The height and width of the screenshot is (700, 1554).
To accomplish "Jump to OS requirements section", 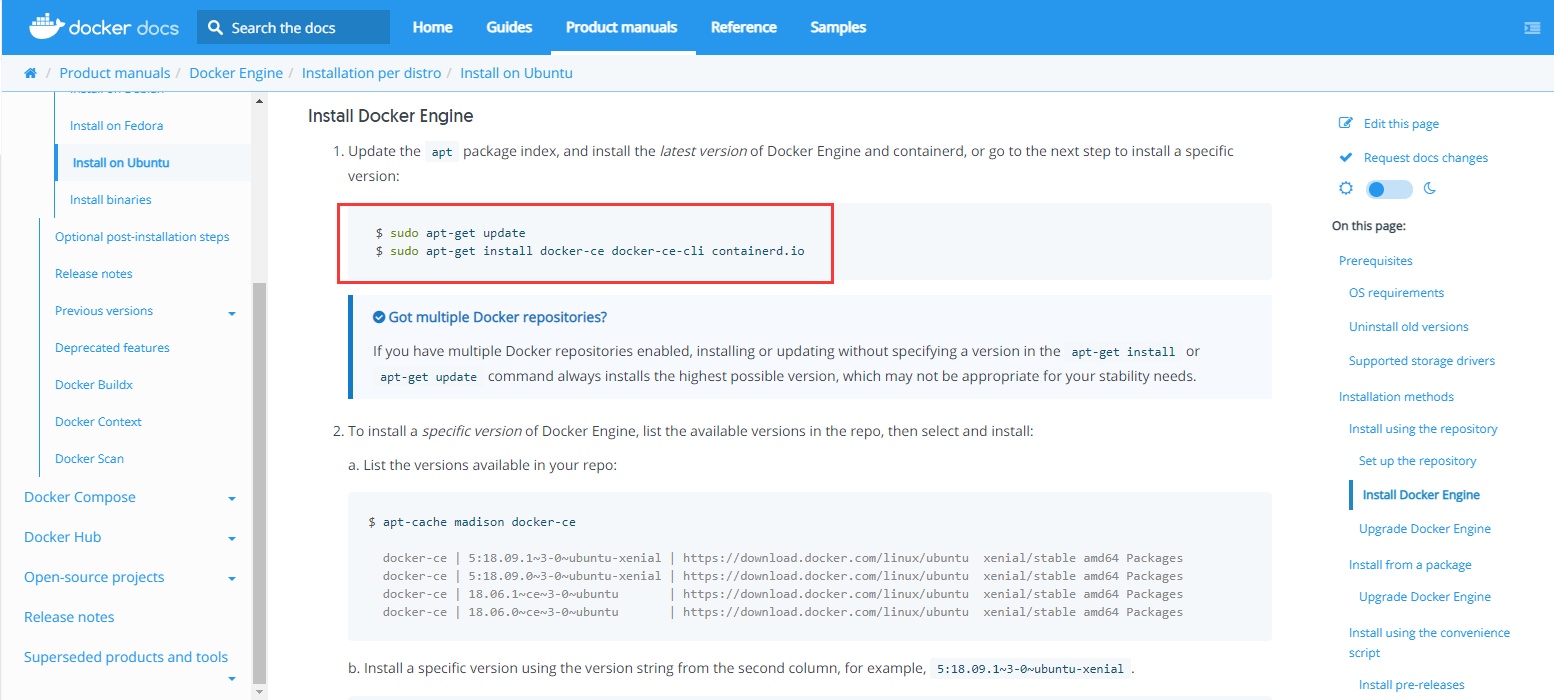I will click(x=1396, y=293).
